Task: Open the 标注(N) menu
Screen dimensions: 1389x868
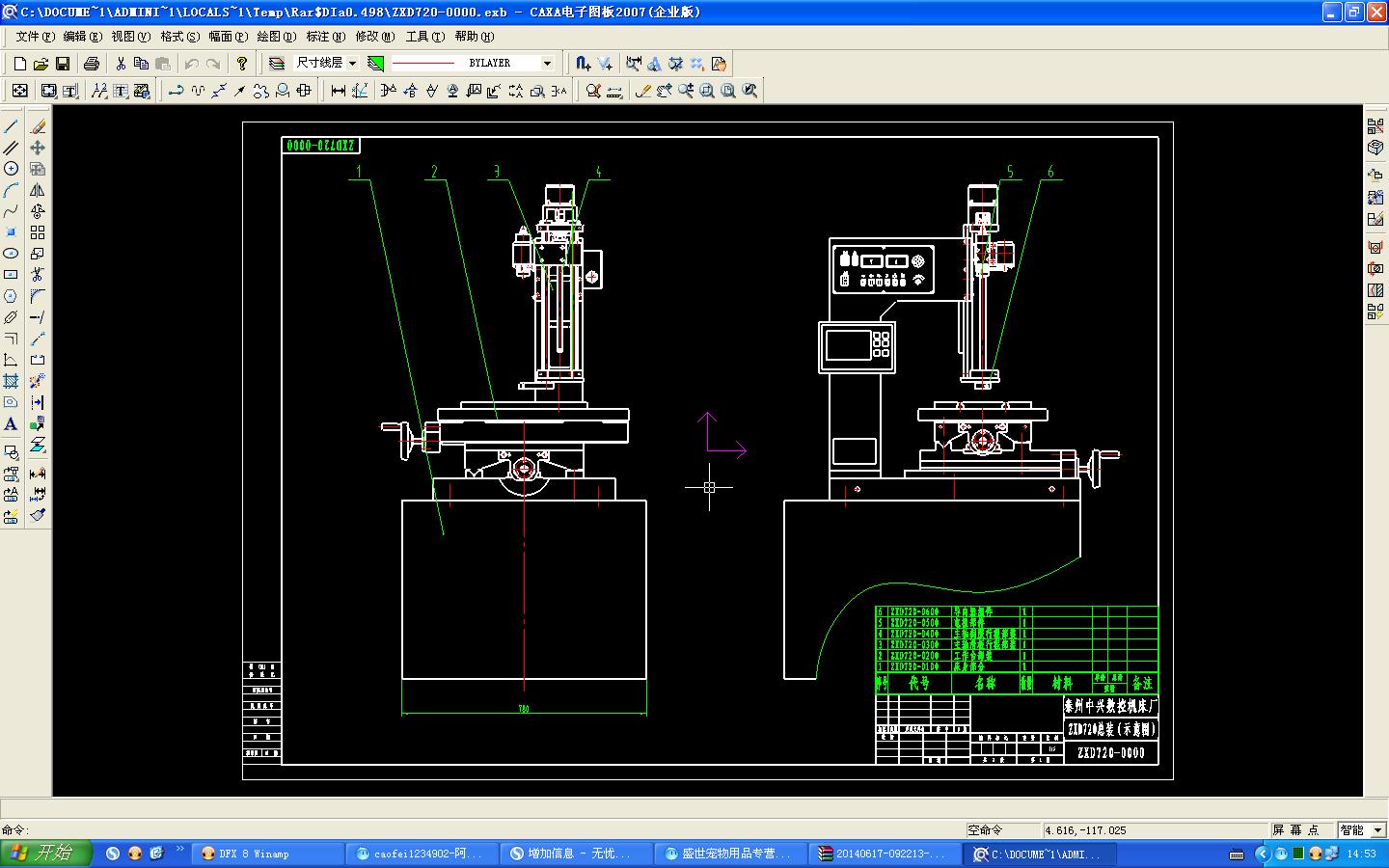Action: click(x=325, y=37)
